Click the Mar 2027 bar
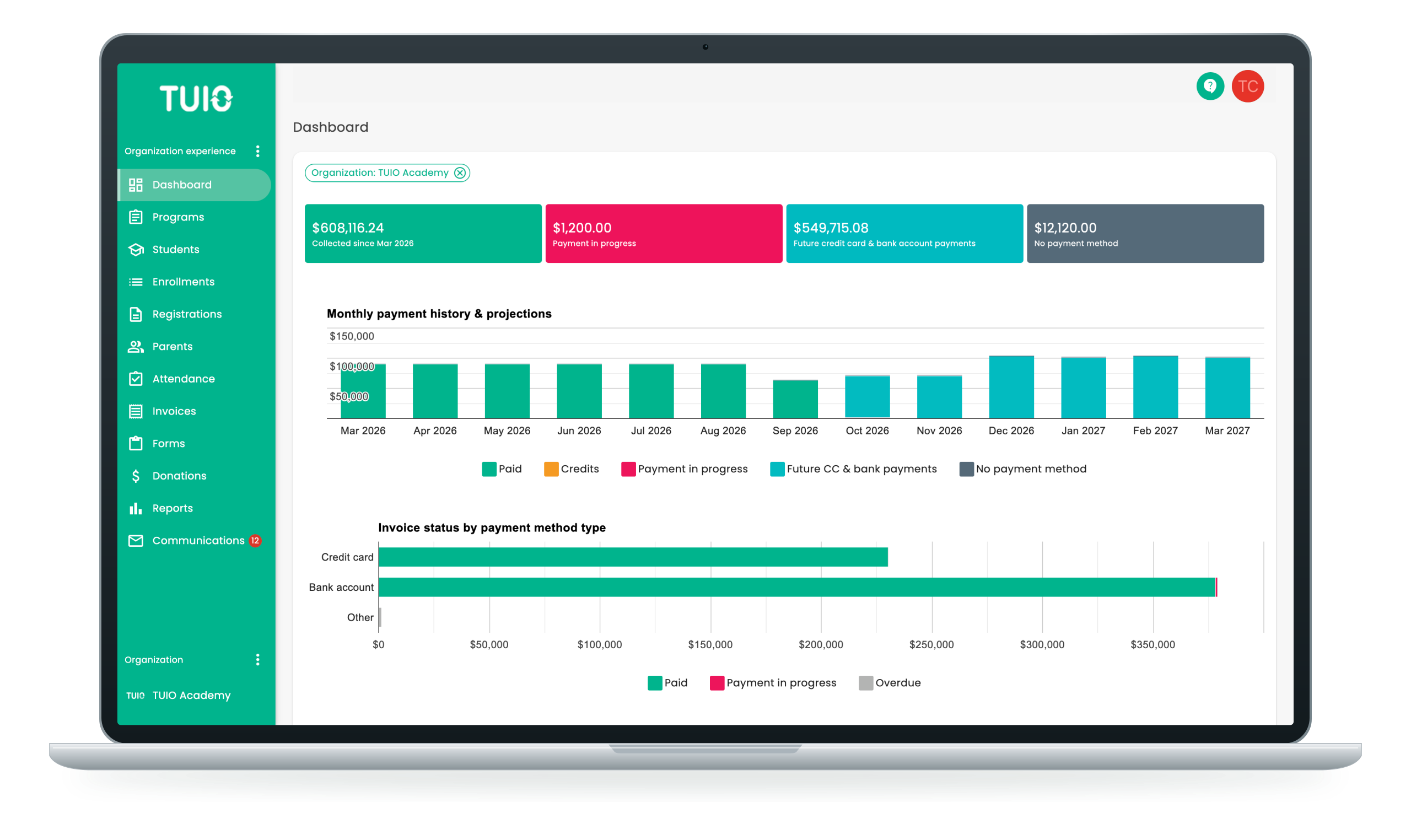1411x840 pixels. click(1227, 387)
